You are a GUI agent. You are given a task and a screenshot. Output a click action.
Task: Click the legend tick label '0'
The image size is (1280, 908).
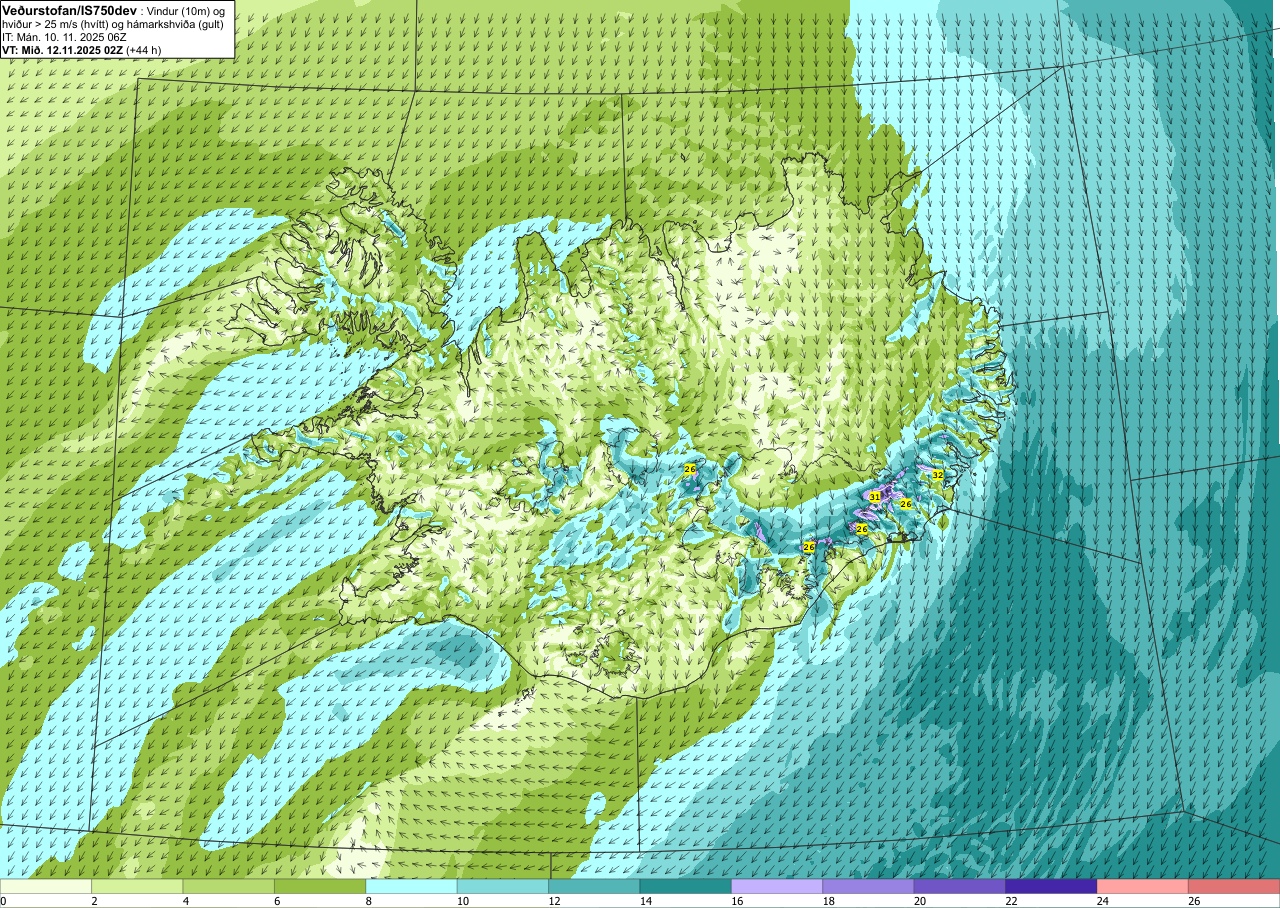point(4,901)
